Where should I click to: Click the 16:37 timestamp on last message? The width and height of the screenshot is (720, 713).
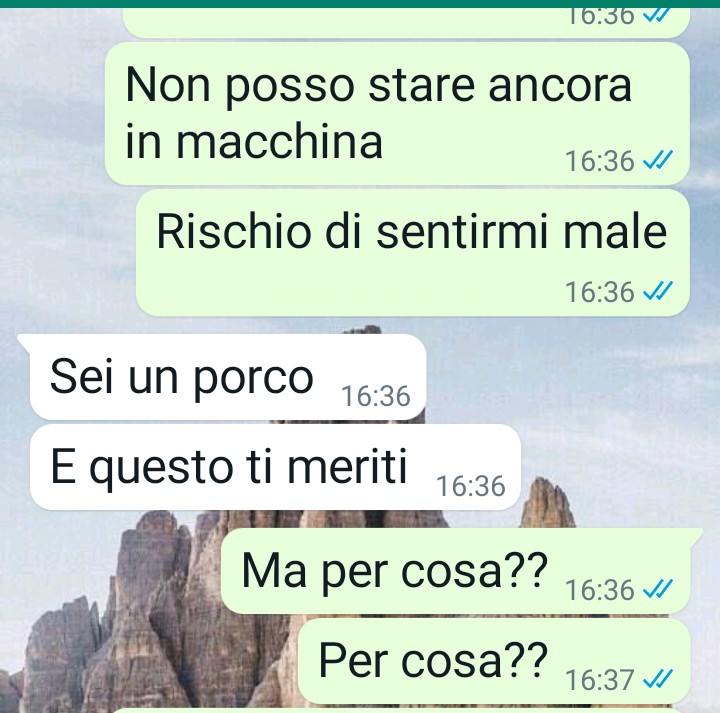599,679
